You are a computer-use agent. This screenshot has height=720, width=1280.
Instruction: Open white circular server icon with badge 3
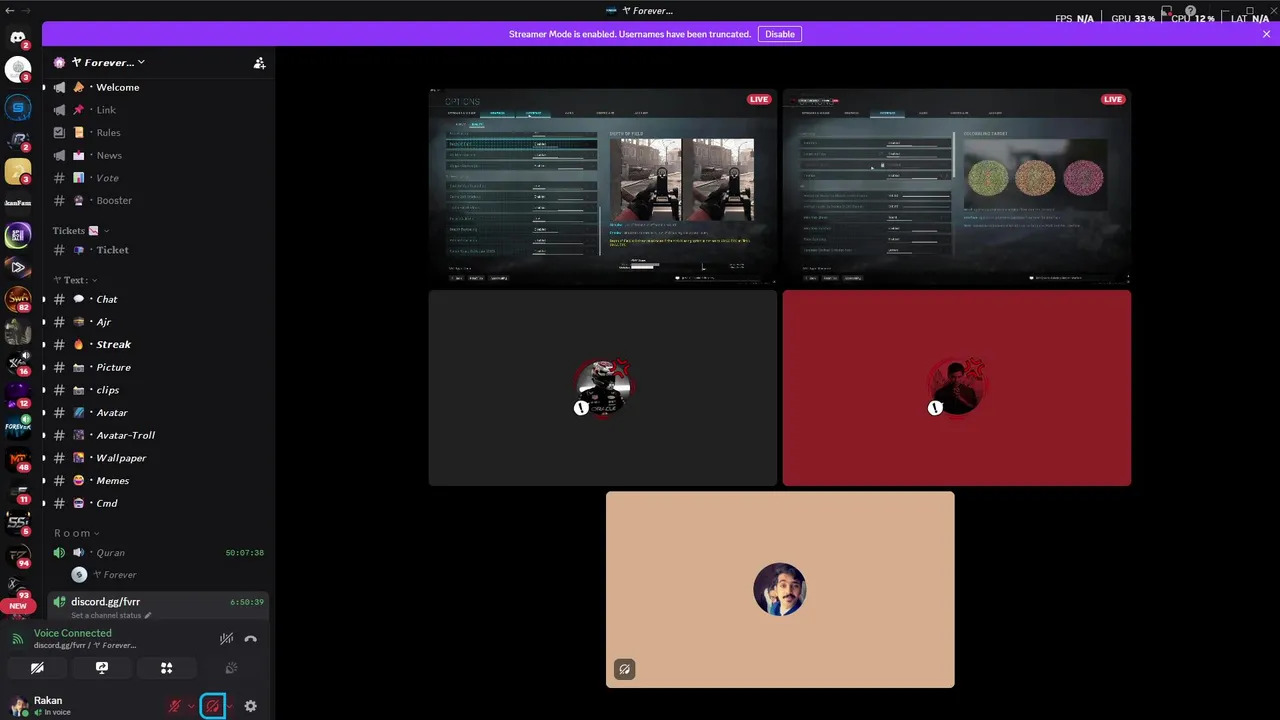(x=18, y=69)
